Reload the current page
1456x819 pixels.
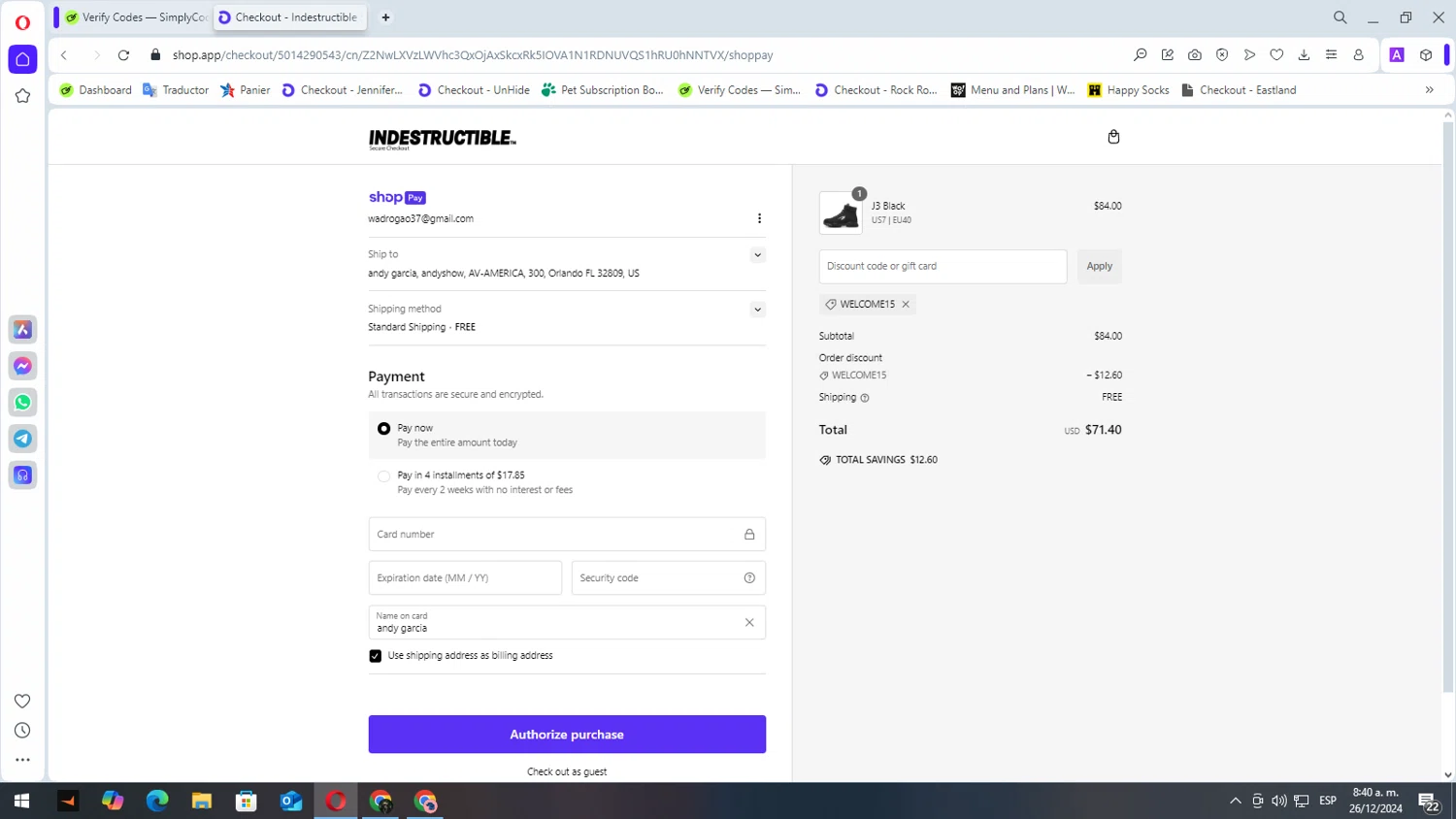pyautogui.click(x=123, y=55)
